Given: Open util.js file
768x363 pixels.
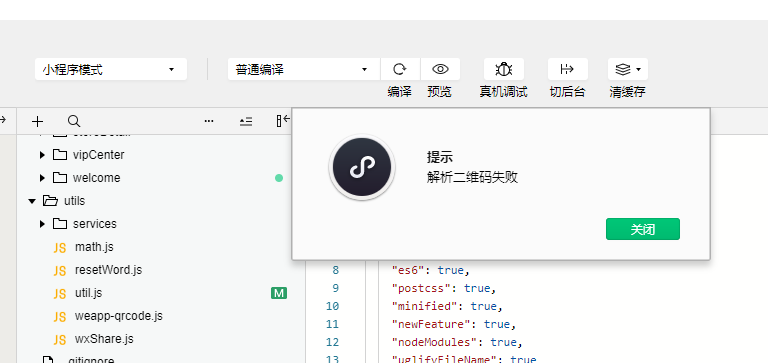Looking at the screenshot, I should (x=88, y=293).
